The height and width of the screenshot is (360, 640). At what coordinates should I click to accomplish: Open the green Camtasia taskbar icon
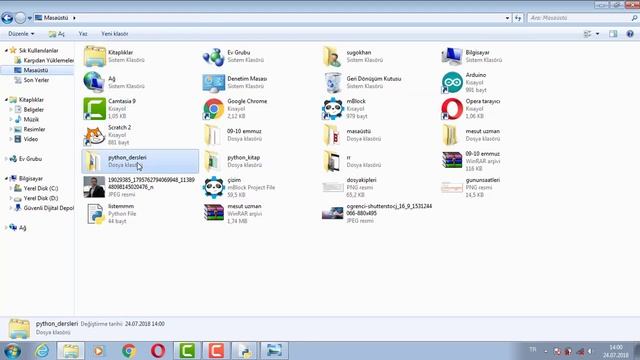[187, 351]
